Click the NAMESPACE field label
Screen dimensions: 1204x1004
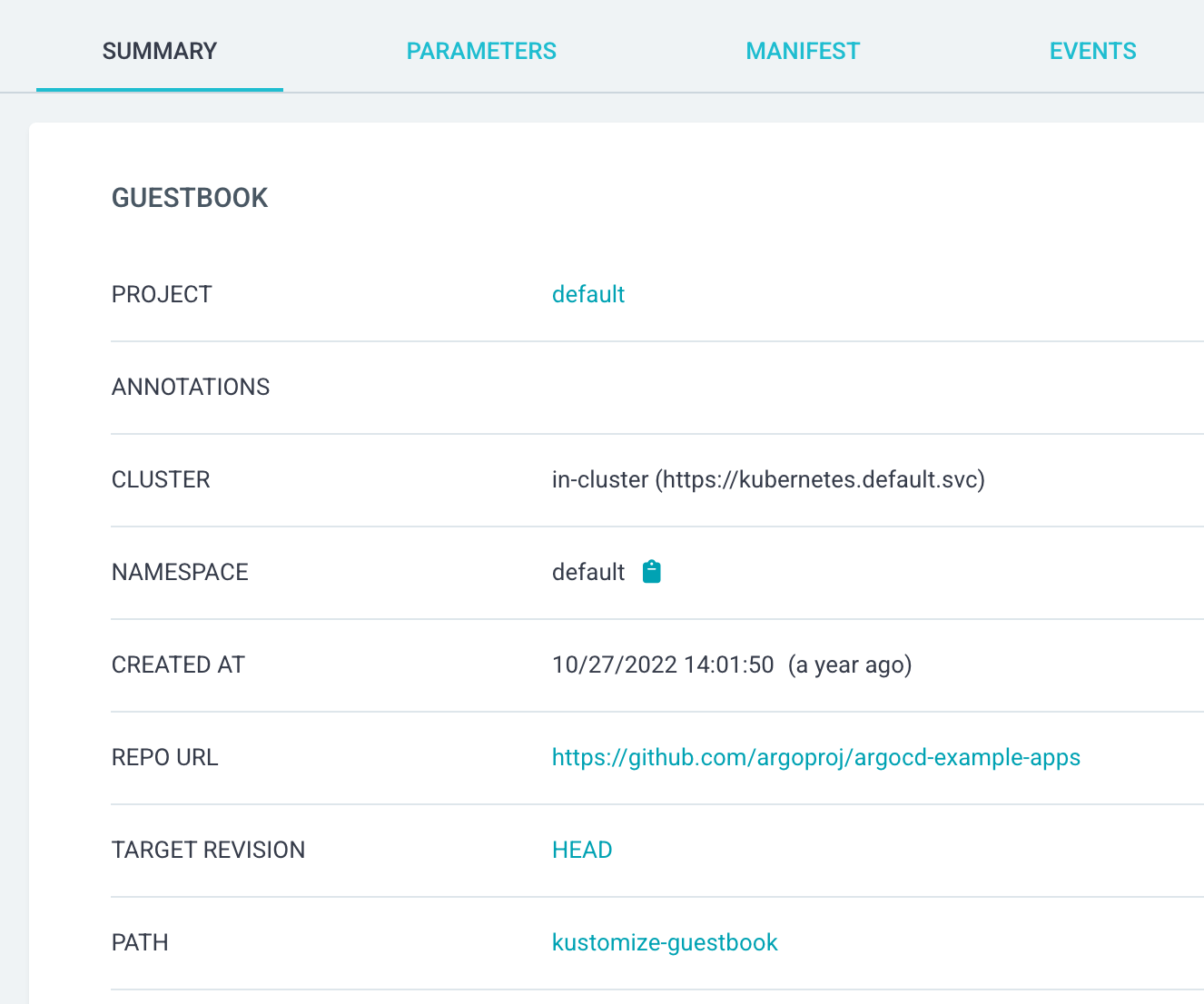pyautogui.click(x=180, y=572)
